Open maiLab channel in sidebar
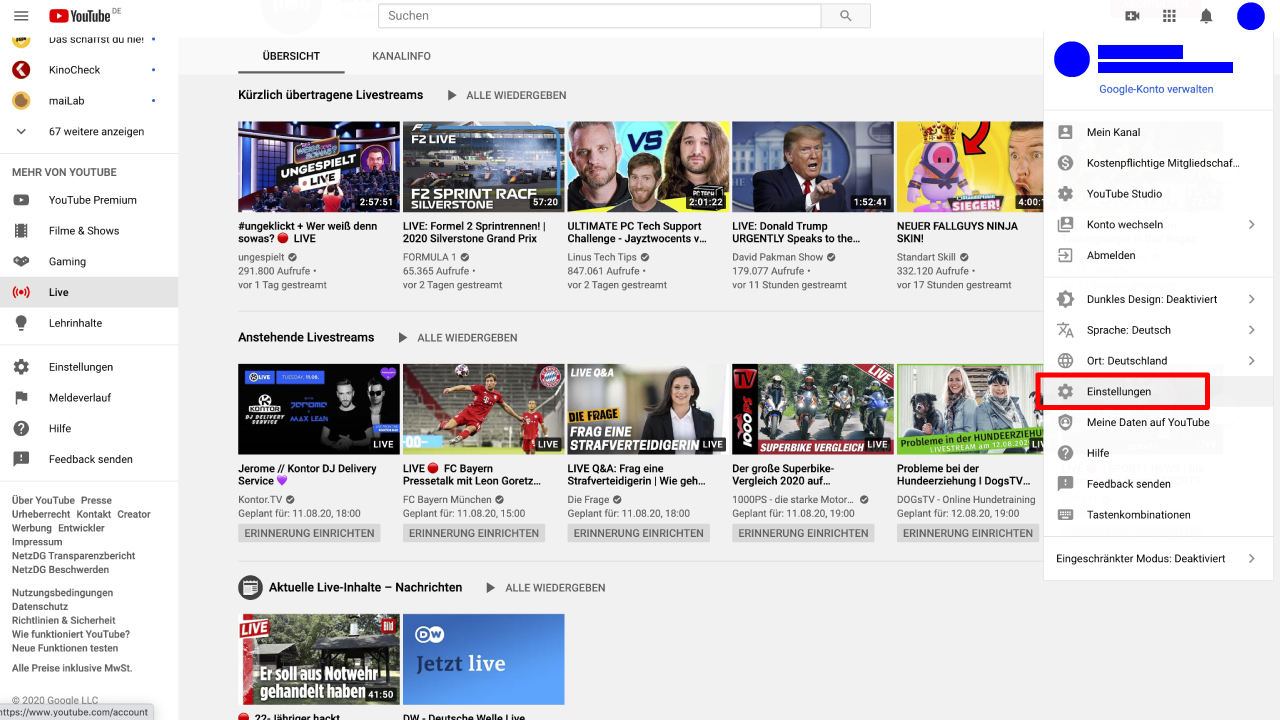 point(89,101)
